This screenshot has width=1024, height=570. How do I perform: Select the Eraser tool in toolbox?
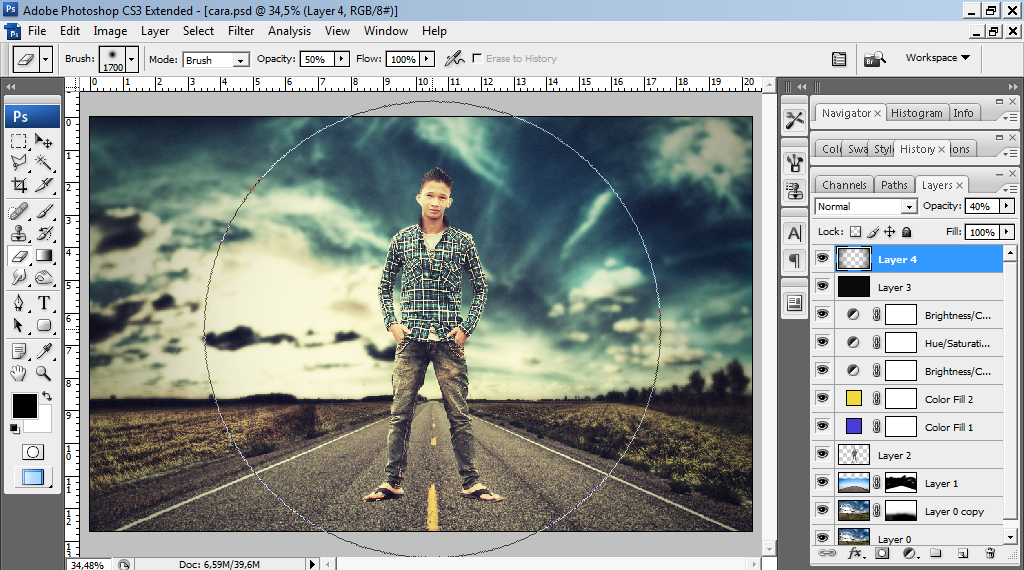pos(19,256)
